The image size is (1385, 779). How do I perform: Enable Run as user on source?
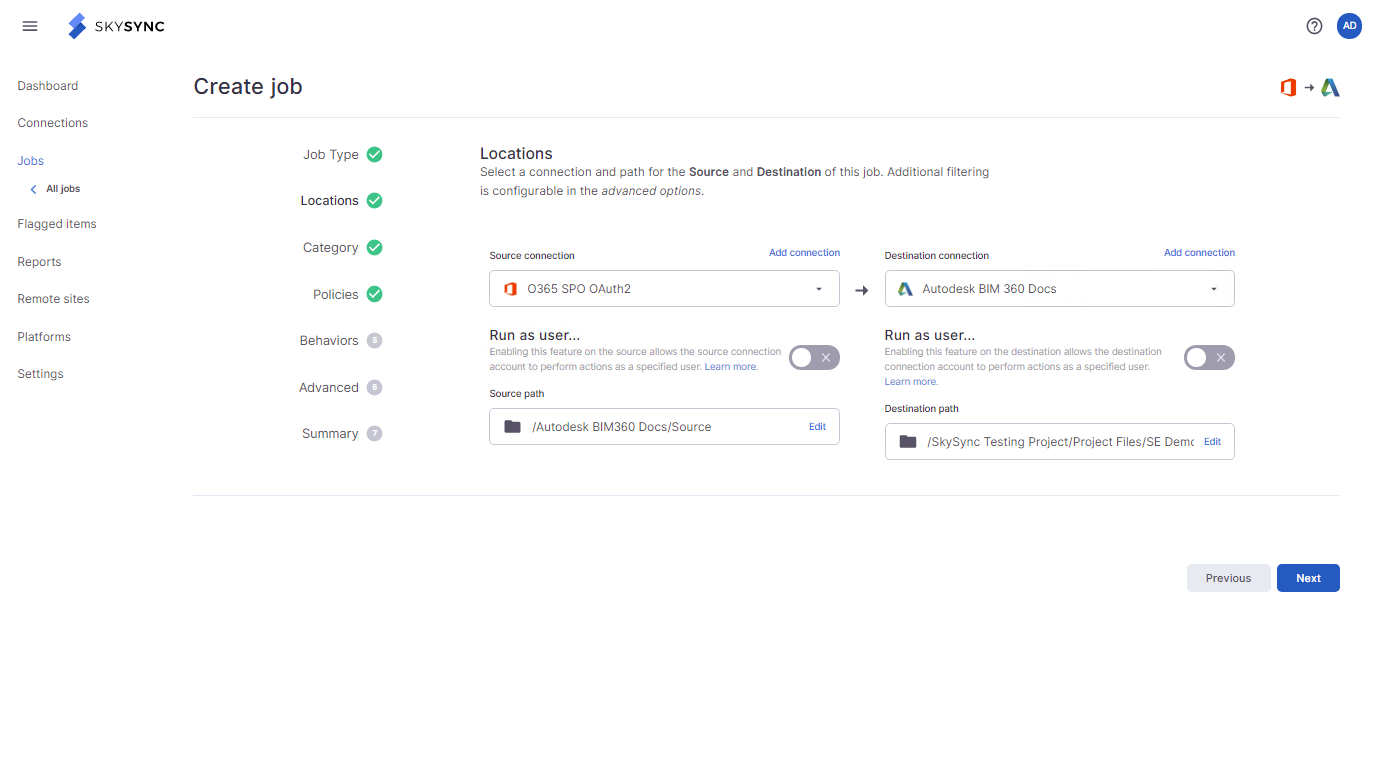814,357
